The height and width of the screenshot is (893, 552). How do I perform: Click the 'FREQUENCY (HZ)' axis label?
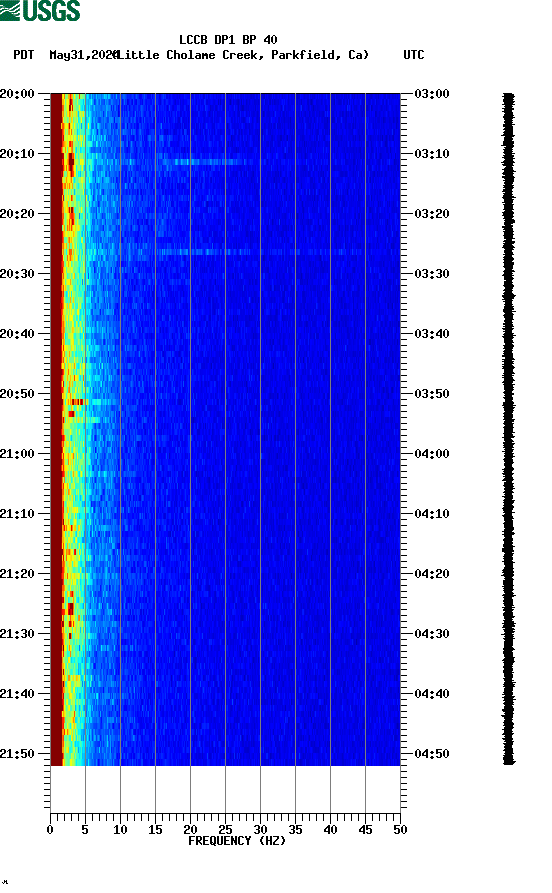(237, 841)
